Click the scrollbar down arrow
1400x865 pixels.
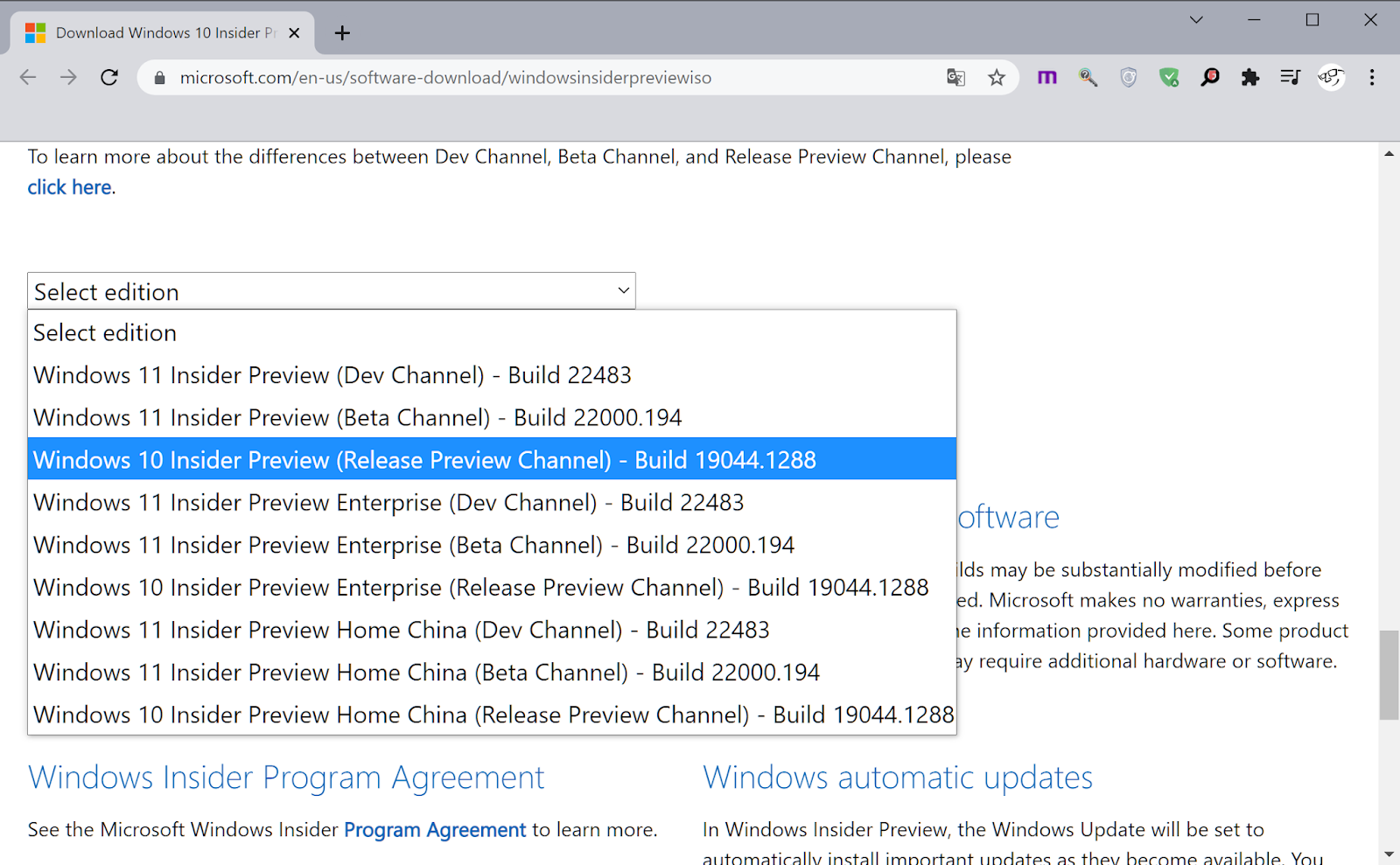click(1389, 854)
